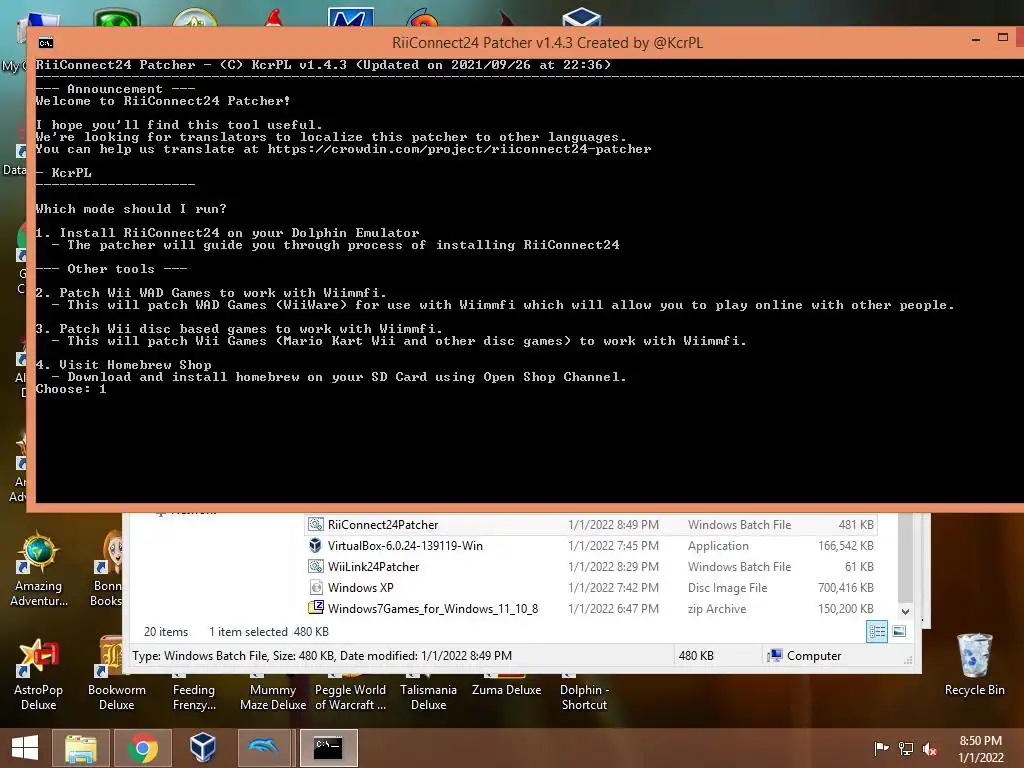The height and width of the screenshot is (768, 1024).
Task: Open the network tray icon
Action: click(x=906, y=748)
